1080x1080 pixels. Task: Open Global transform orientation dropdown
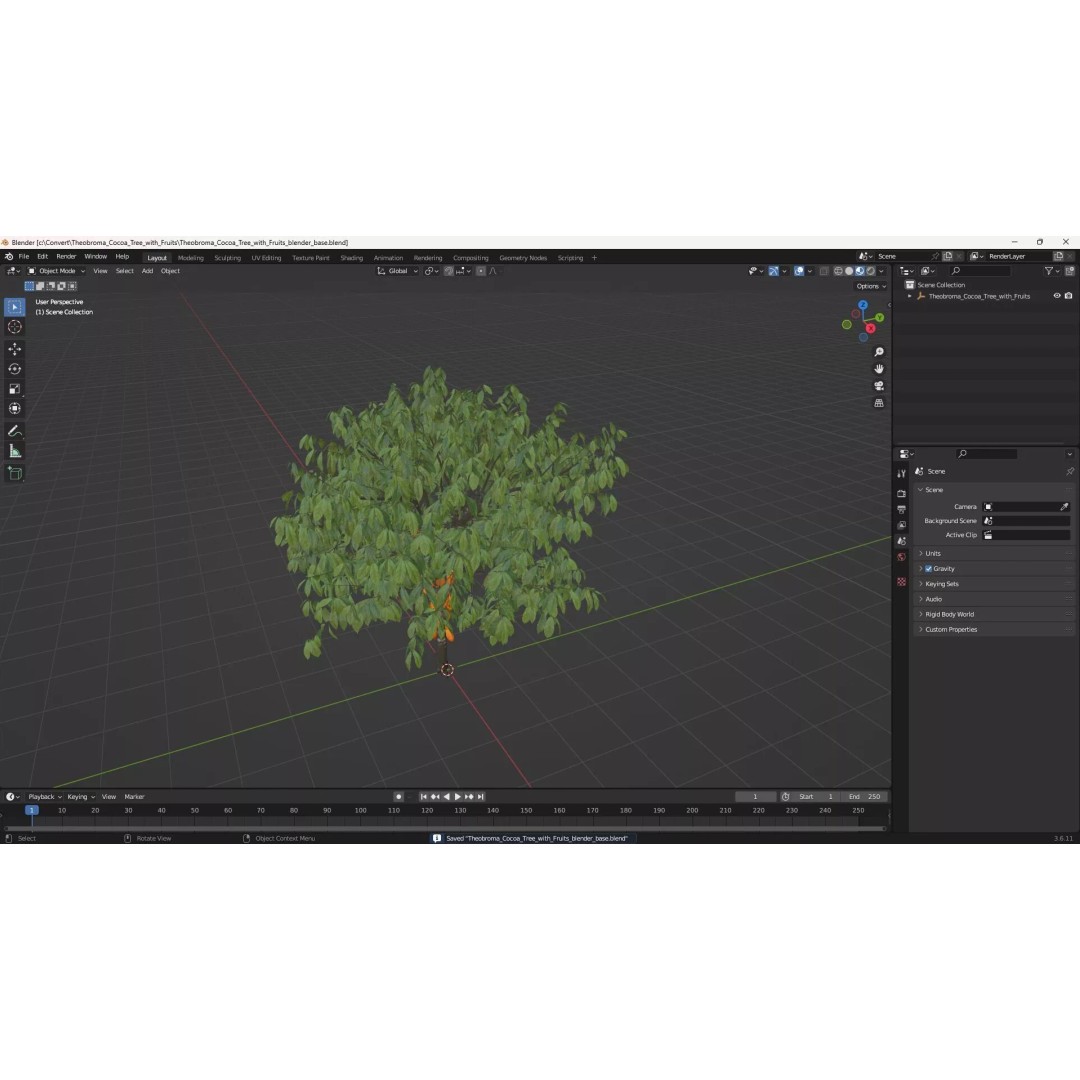point(397,271)
